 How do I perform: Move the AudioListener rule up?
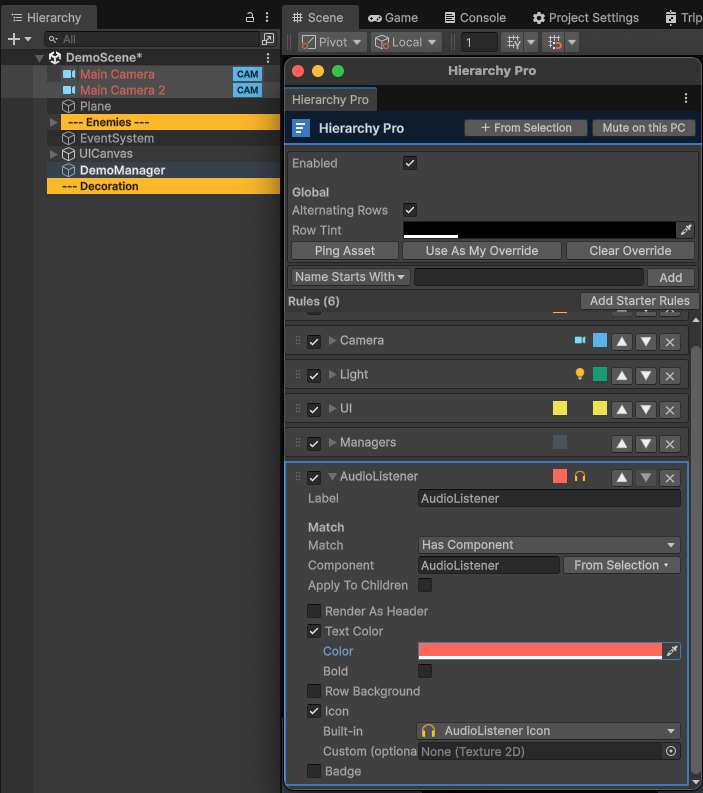tap(622, 477)
